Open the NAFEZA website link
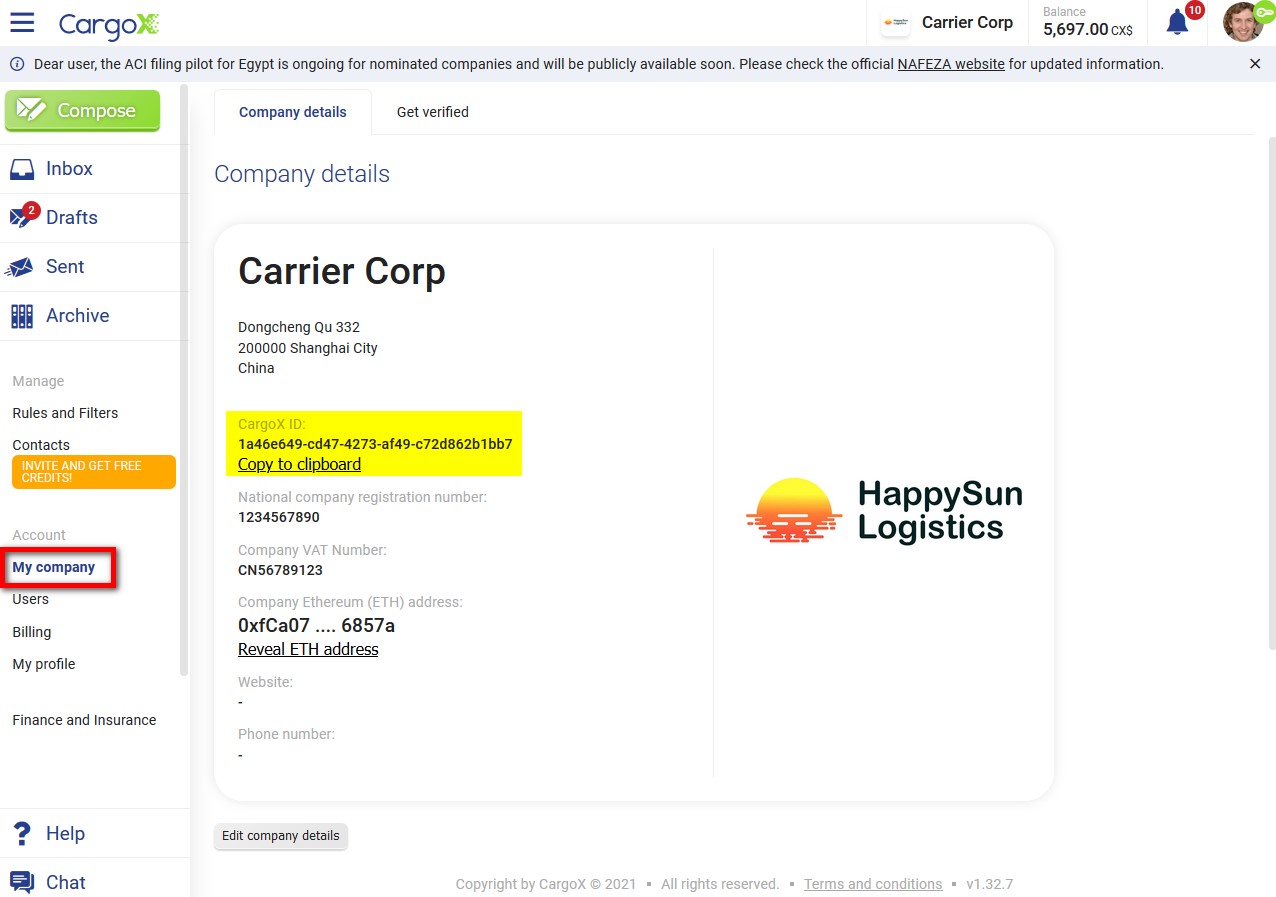This screenshot has width=1276, height=897. click(951, 64)
